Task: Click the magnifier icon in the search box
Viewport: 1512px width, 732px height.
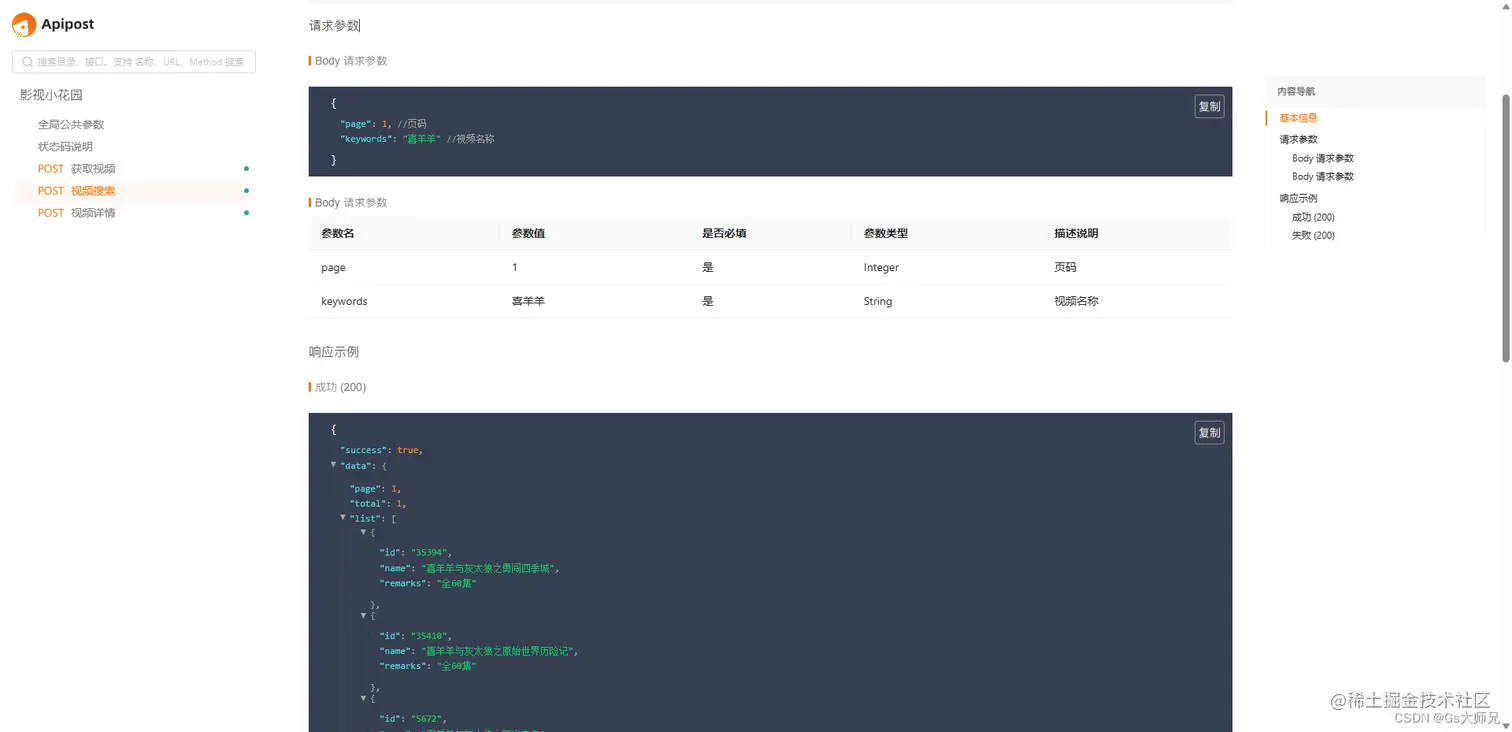Action: click(27, 62)
